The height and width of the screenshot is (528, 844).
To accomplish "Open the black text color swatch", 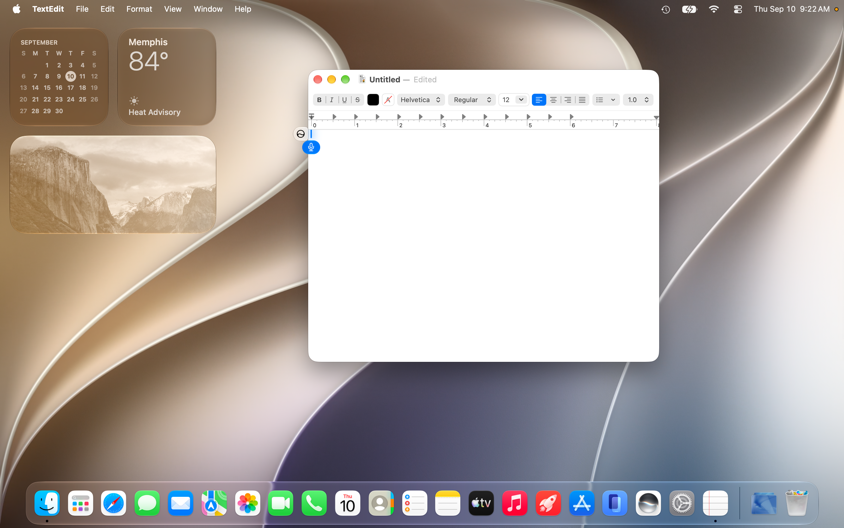I will click(373, 100).
